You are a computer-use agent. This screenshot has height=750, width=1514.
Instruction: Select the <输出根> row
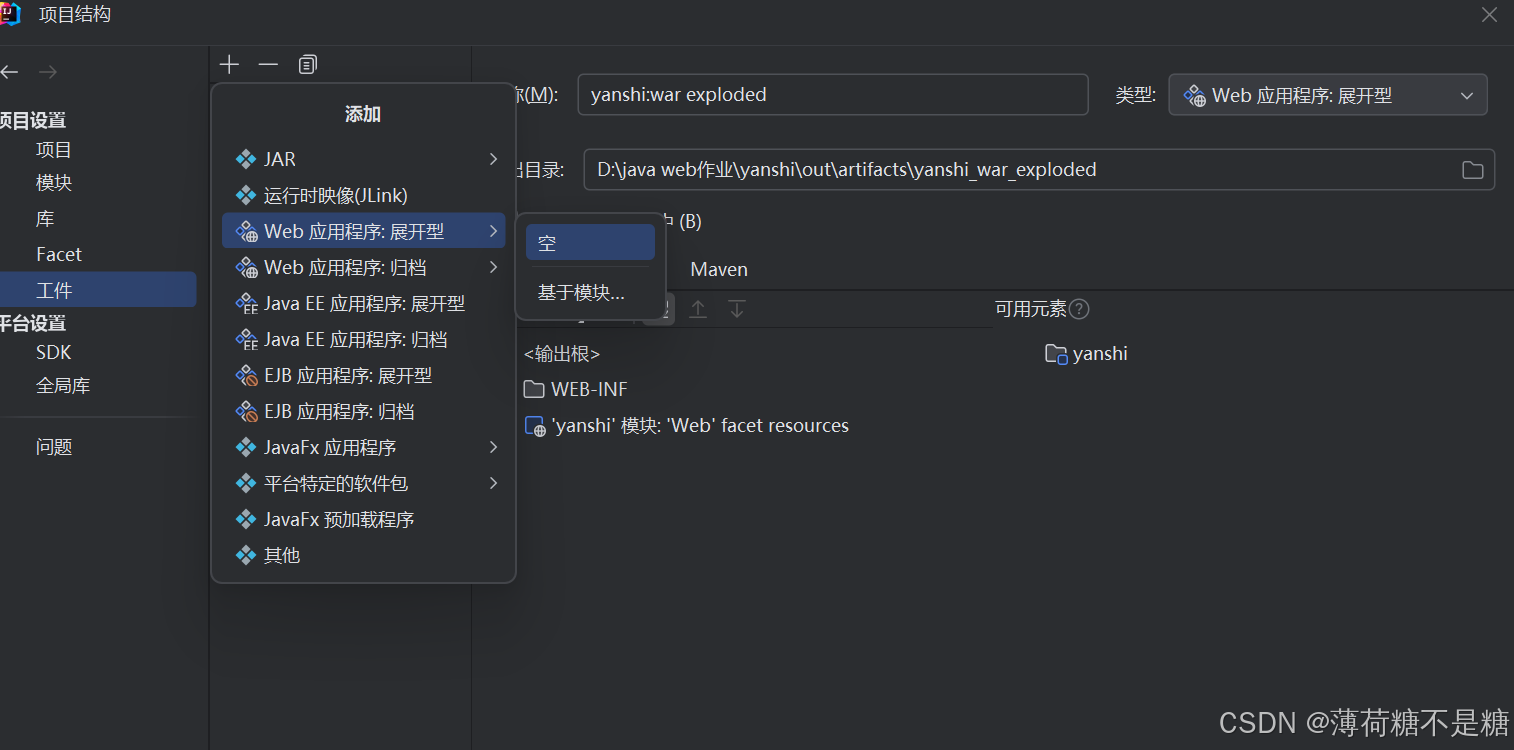coord(562,354)
